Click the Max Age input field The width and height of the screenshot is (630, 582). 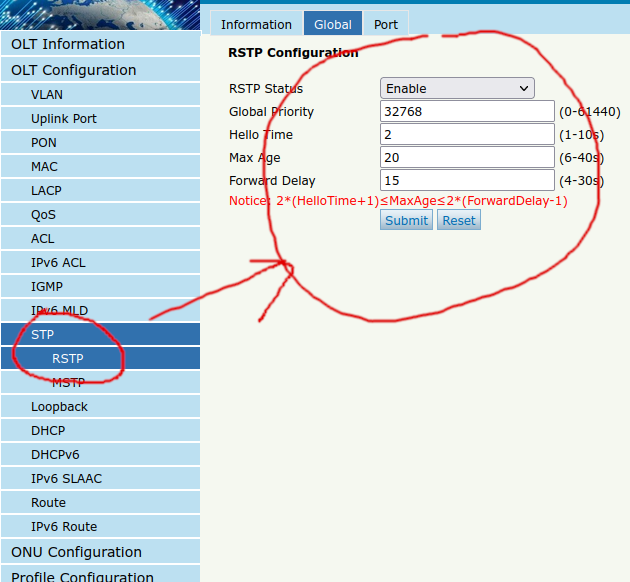click(x=467, y=158)
